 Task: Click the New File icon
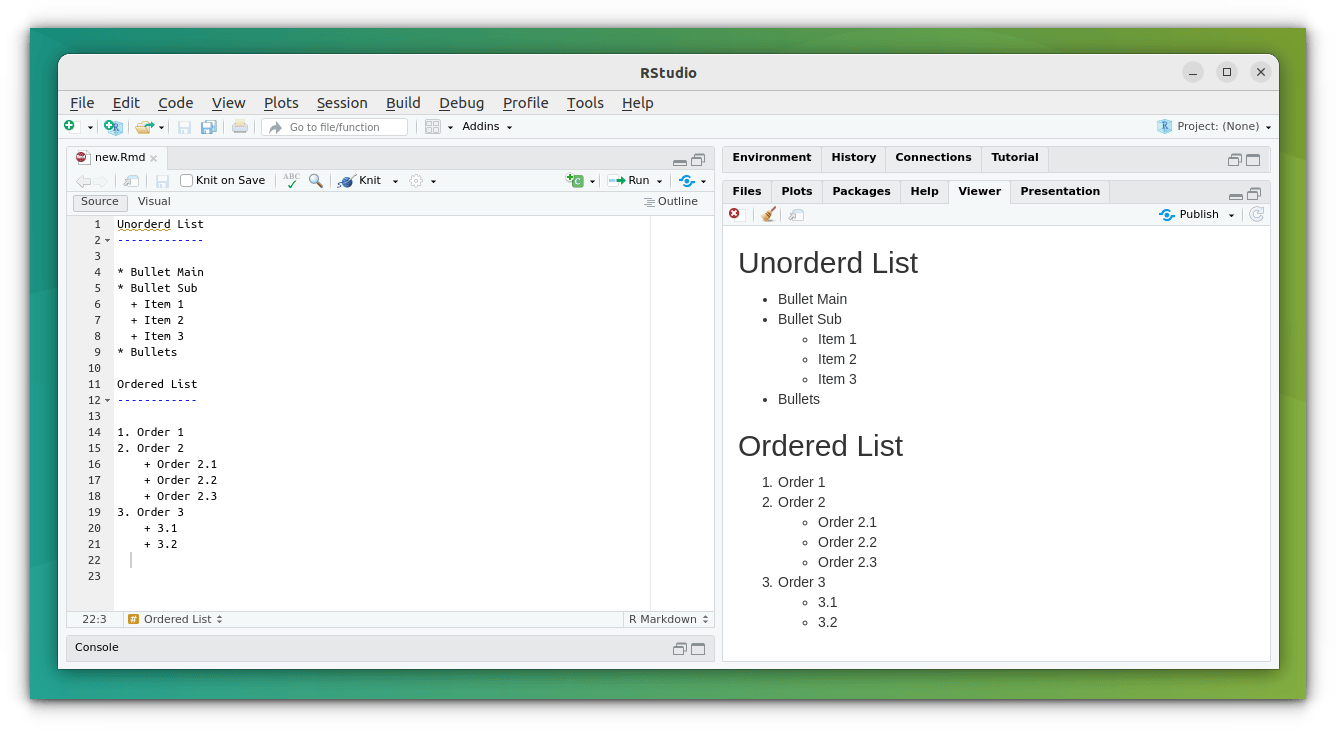70,127
